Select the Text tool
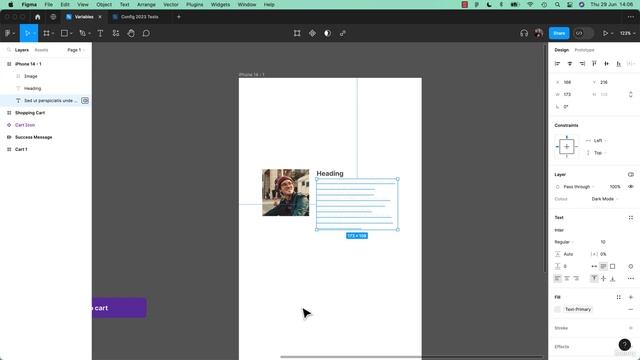This screenshot has width=640, height=360. click(100, 33)
